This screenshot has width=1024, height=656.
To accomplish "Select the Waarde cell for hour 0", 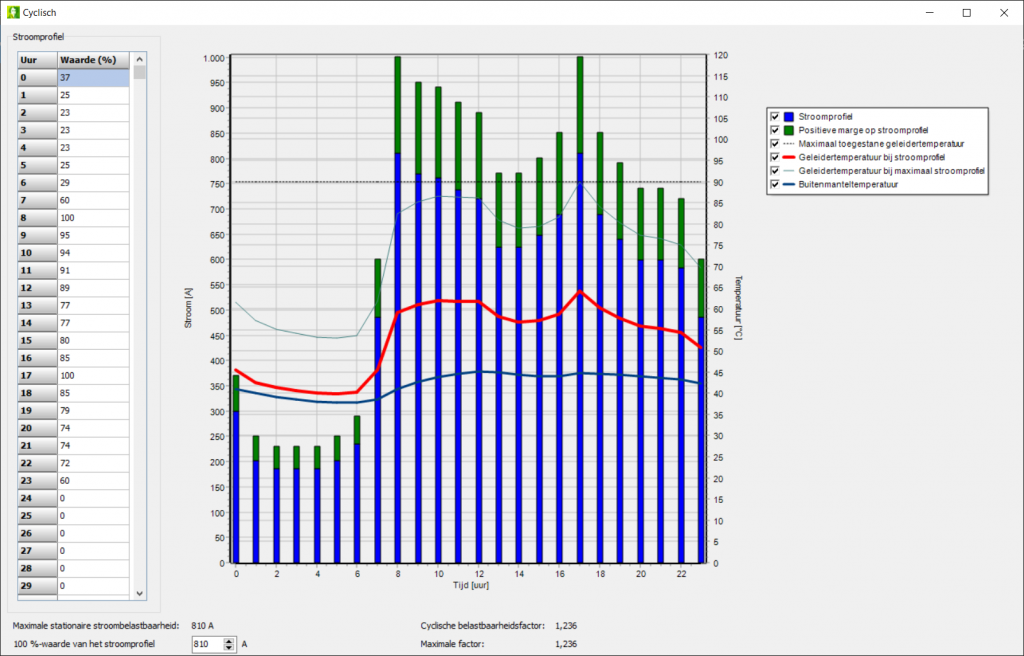I will (94, 76).
